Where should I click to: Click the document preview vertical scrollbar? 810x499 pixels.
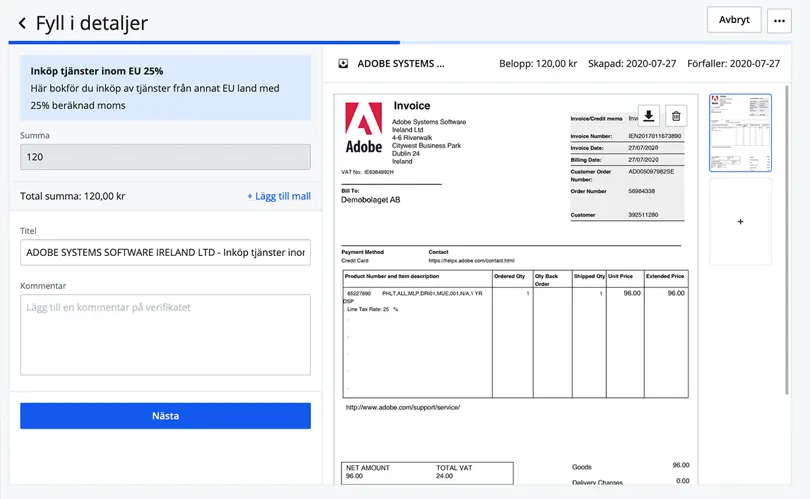point(787,240)
